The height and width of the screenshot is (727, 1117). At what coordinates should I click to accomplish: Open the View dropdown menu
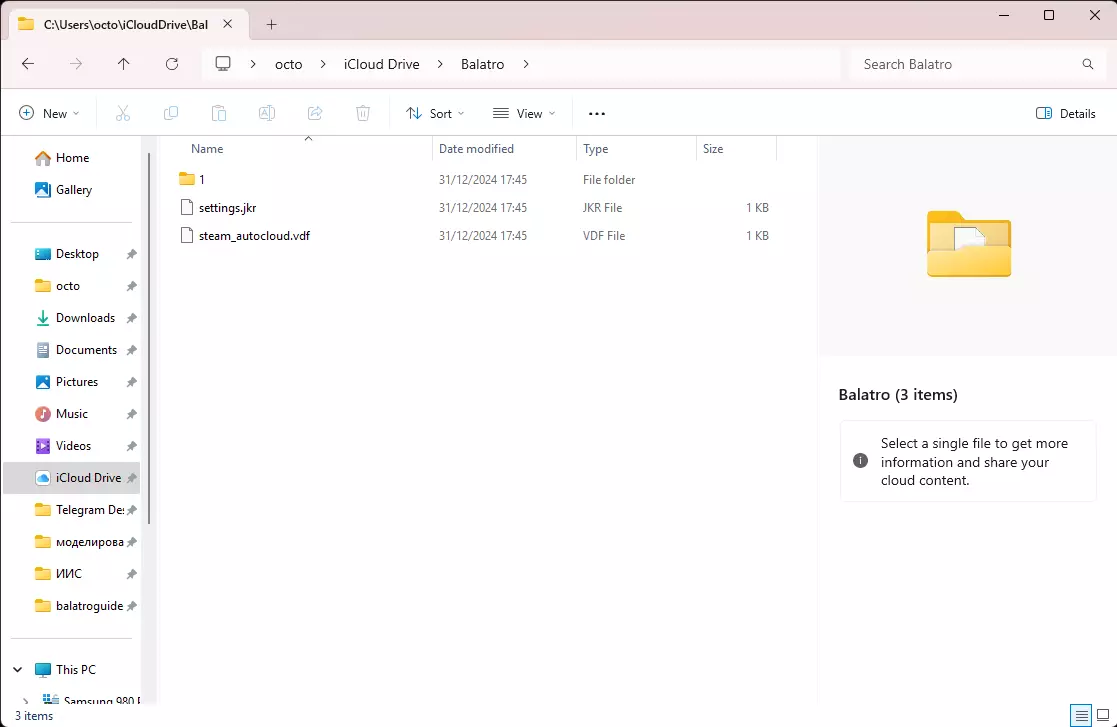click(x=524, y=113)
